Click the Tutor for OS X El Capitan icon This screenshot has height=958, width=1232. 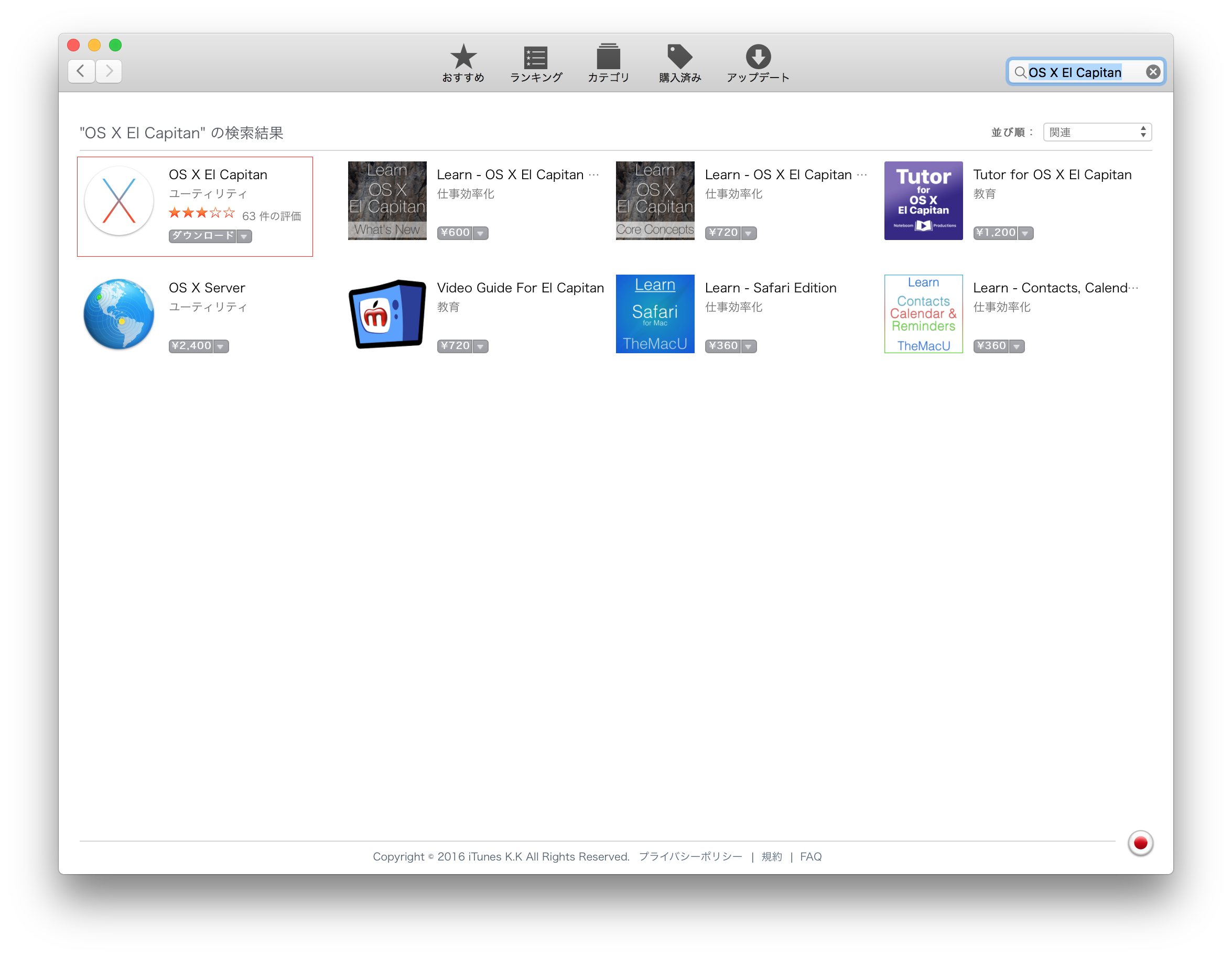click(x=923, y=201)
